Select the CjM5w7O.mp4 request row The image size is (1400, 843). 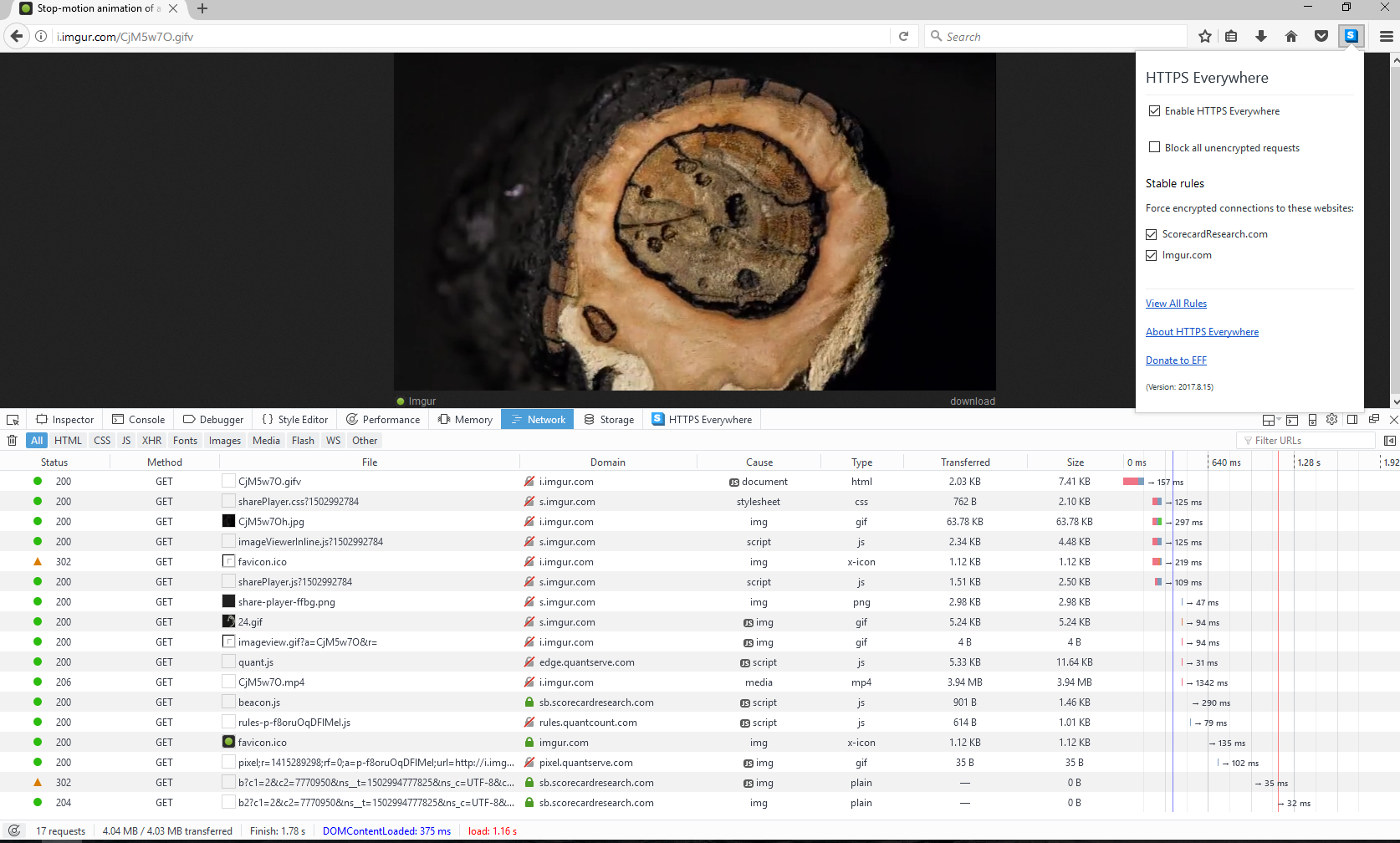[x=700, y=682]
